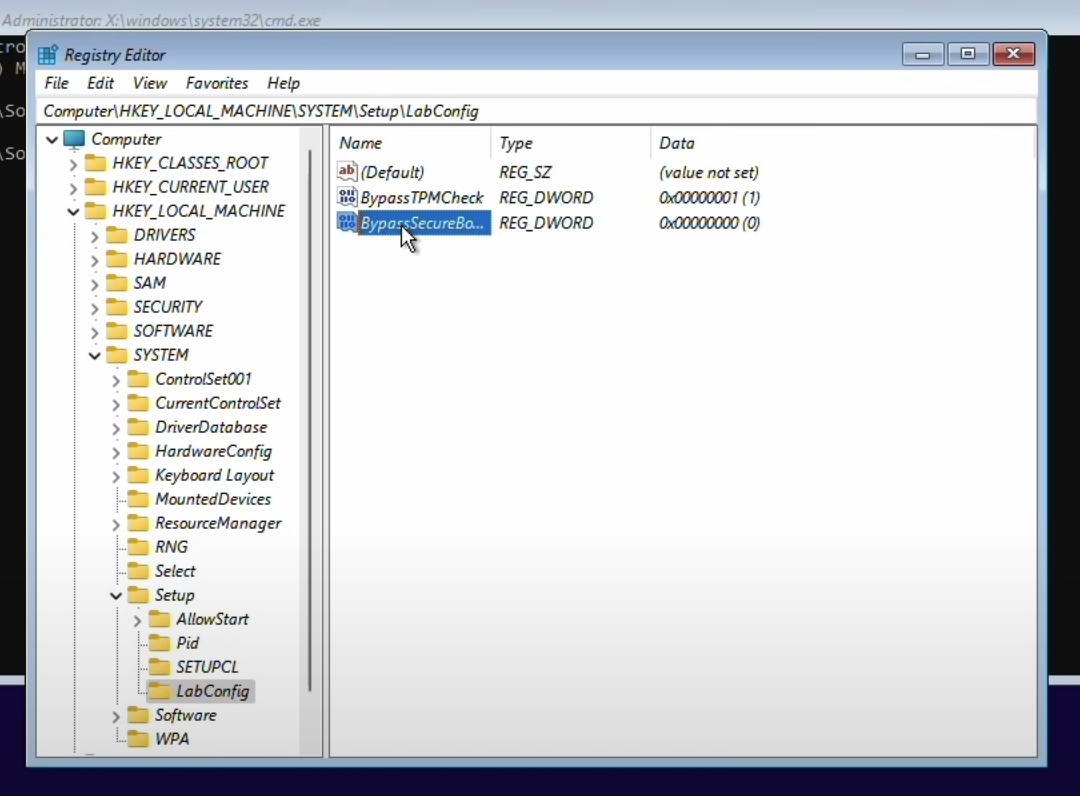Select the SECURITY folder icon

[116, 307]
